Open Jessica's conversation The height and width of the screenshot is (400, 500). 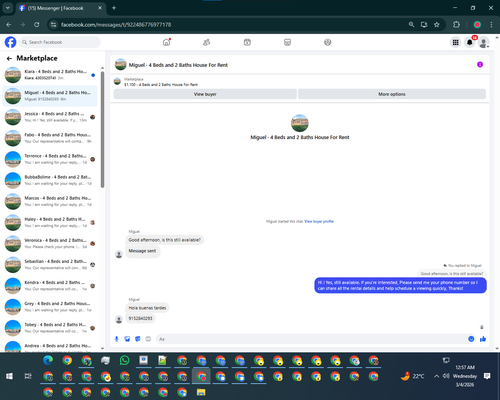pyautogui.click(x=50, y=117)
